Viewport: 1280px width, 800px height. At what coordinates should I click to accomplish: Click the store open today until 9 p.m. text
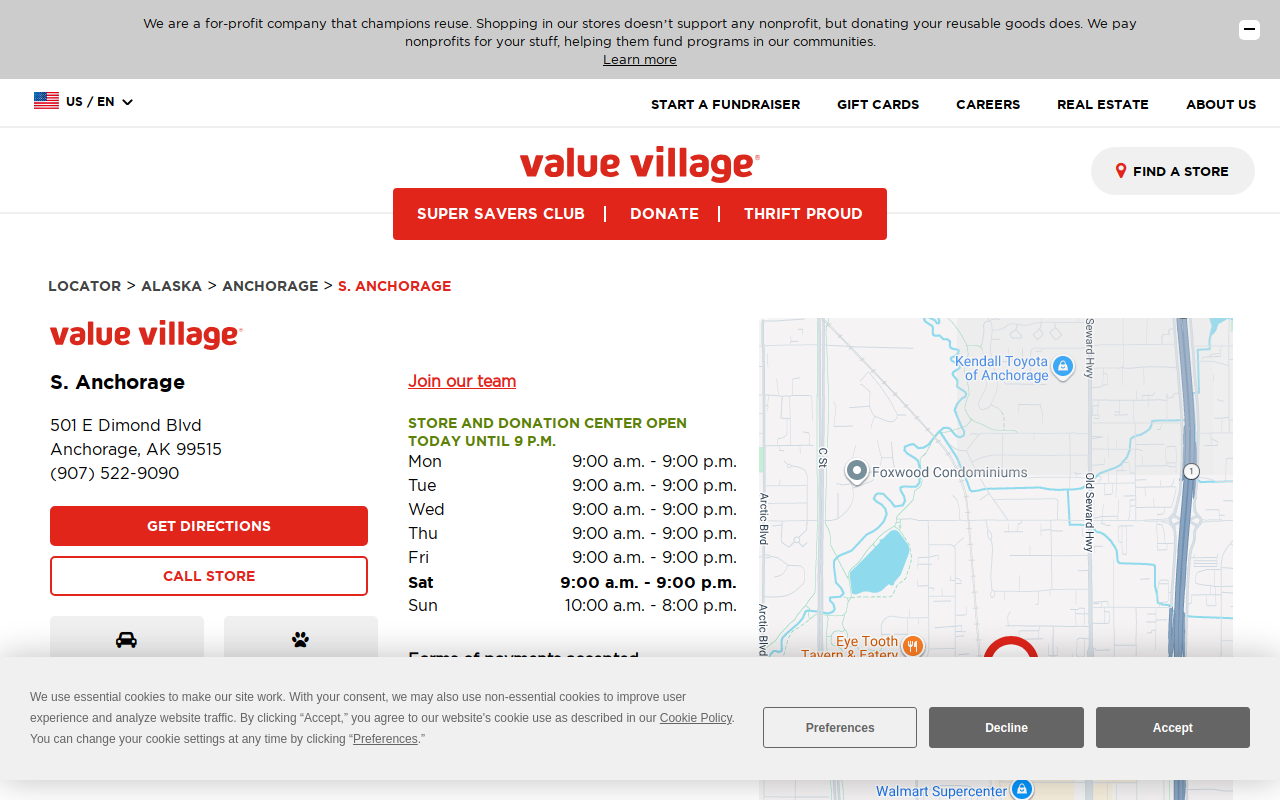[547, 432]
